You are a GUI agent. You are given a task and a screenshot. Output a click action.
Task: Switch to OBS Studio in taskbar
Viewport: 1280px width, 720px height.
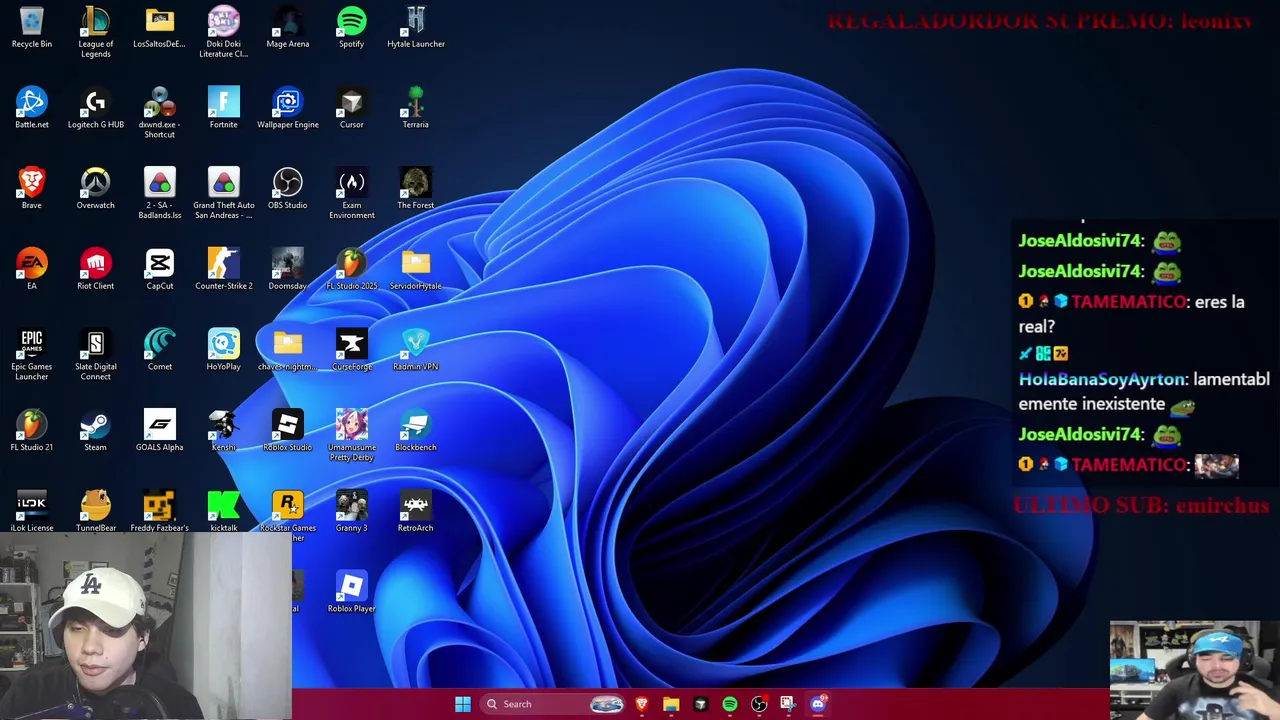click(x=759, y=704)
